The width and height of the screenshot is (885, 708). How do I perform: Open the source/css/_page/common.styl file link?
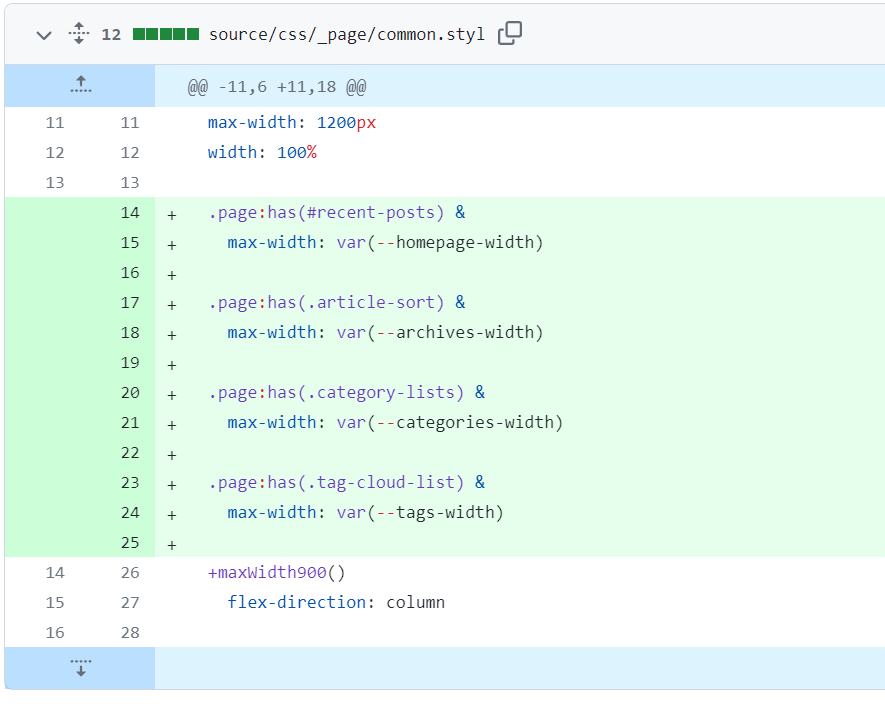point(346,34)
